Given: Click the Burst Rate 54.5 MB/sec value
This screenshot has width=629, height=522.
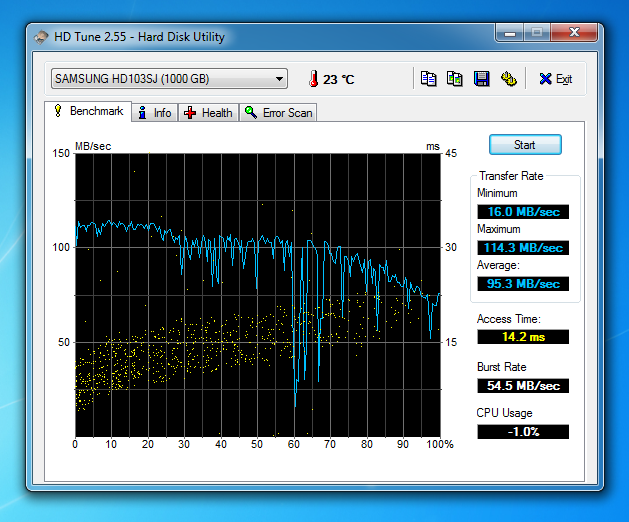Looking at the screenshot, I should 523,386.
